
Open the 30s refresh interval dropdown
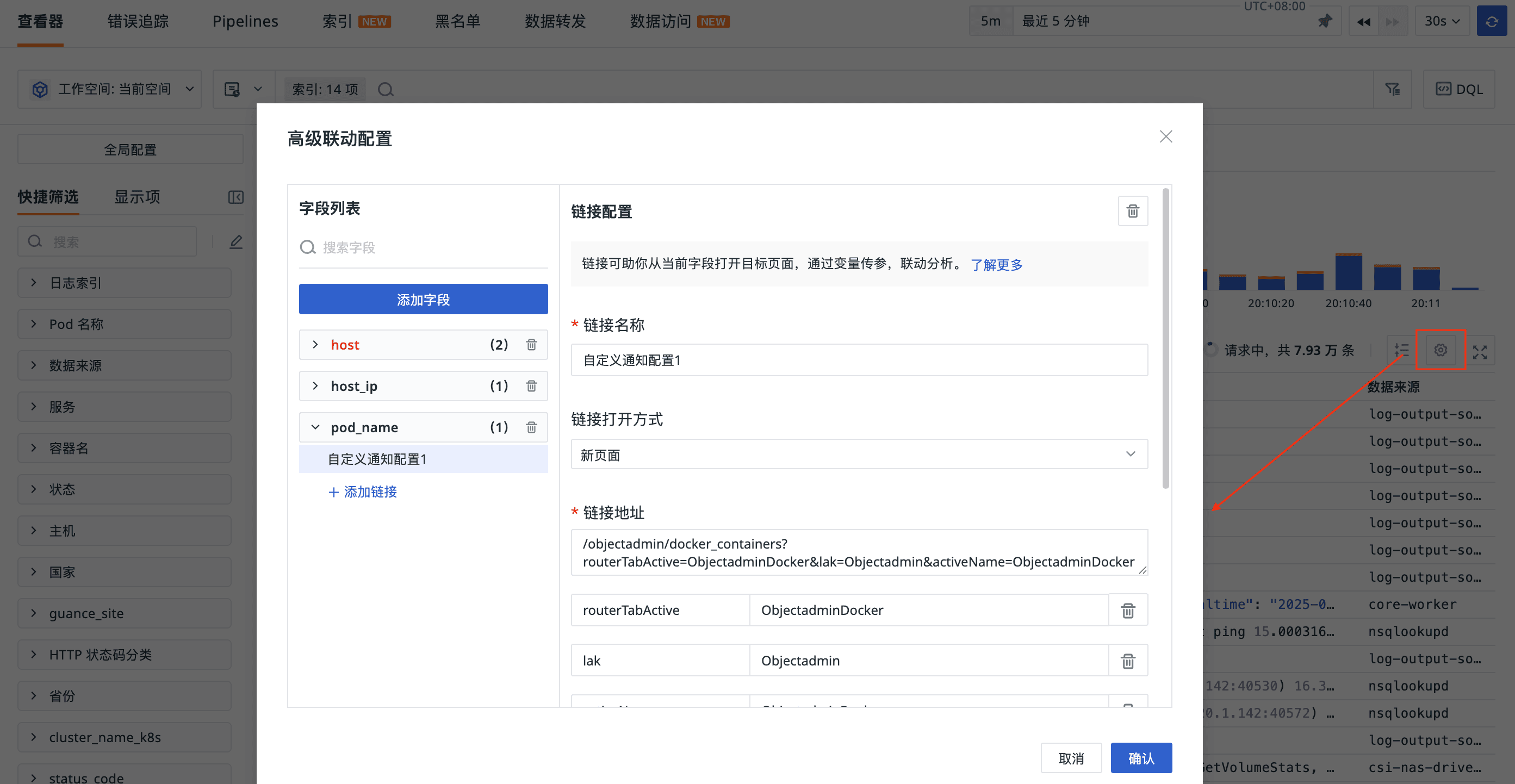pyautogui.click(x=1442, y=21)
